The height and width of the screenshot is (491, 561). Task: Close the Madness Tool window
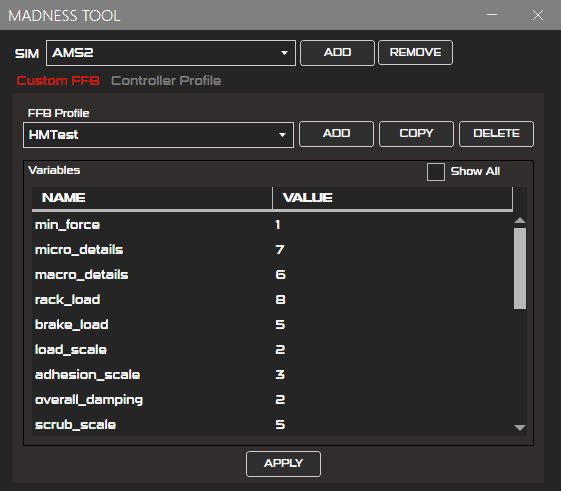point(538,15)
